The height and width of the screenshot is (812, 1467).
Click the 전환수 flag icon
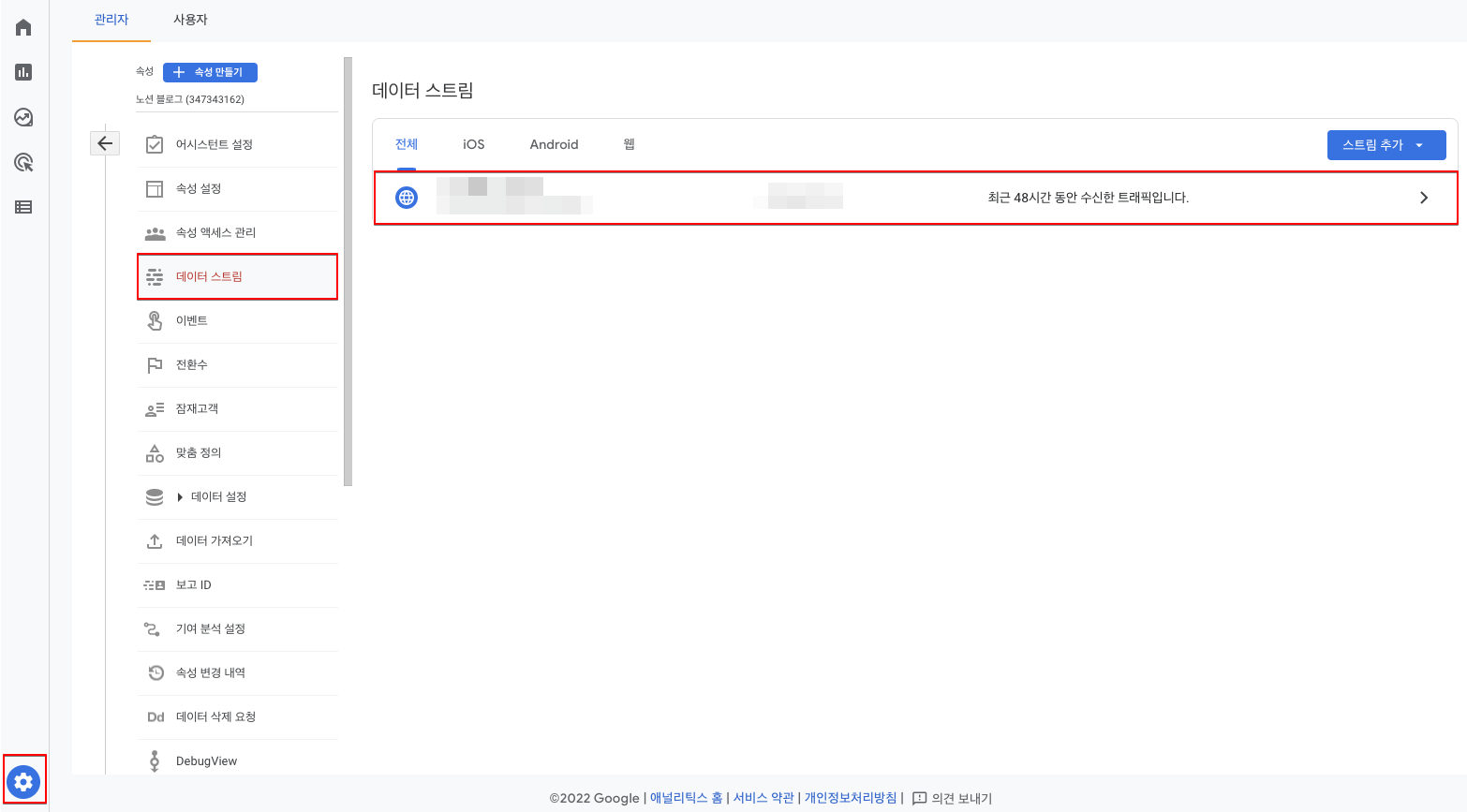(x=155, y=364)
